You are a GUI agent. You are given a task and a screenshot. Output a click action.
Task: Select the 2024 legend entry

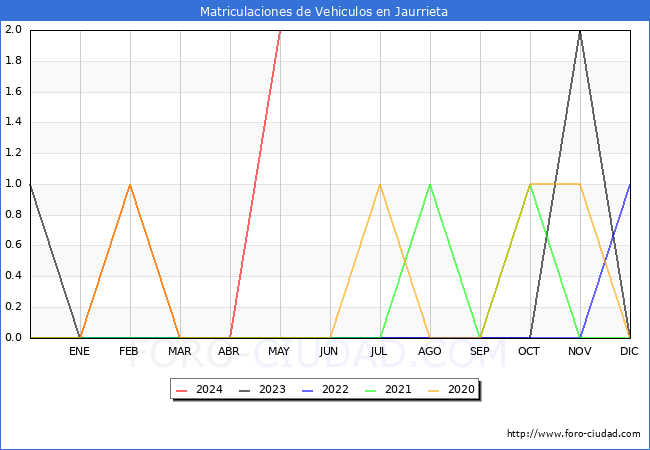point(200,390)
